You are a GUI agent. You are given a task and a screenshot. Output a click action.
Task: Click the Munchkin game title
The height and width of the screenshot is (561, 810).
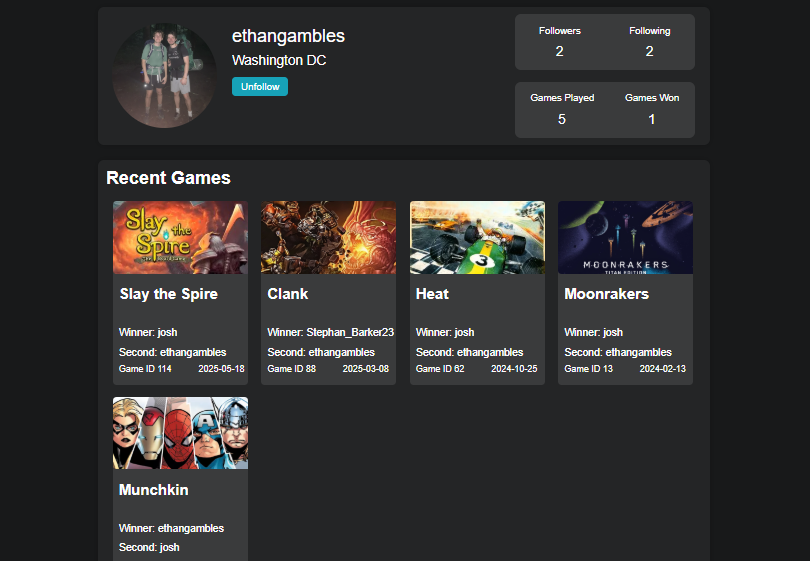coord(153,490)
